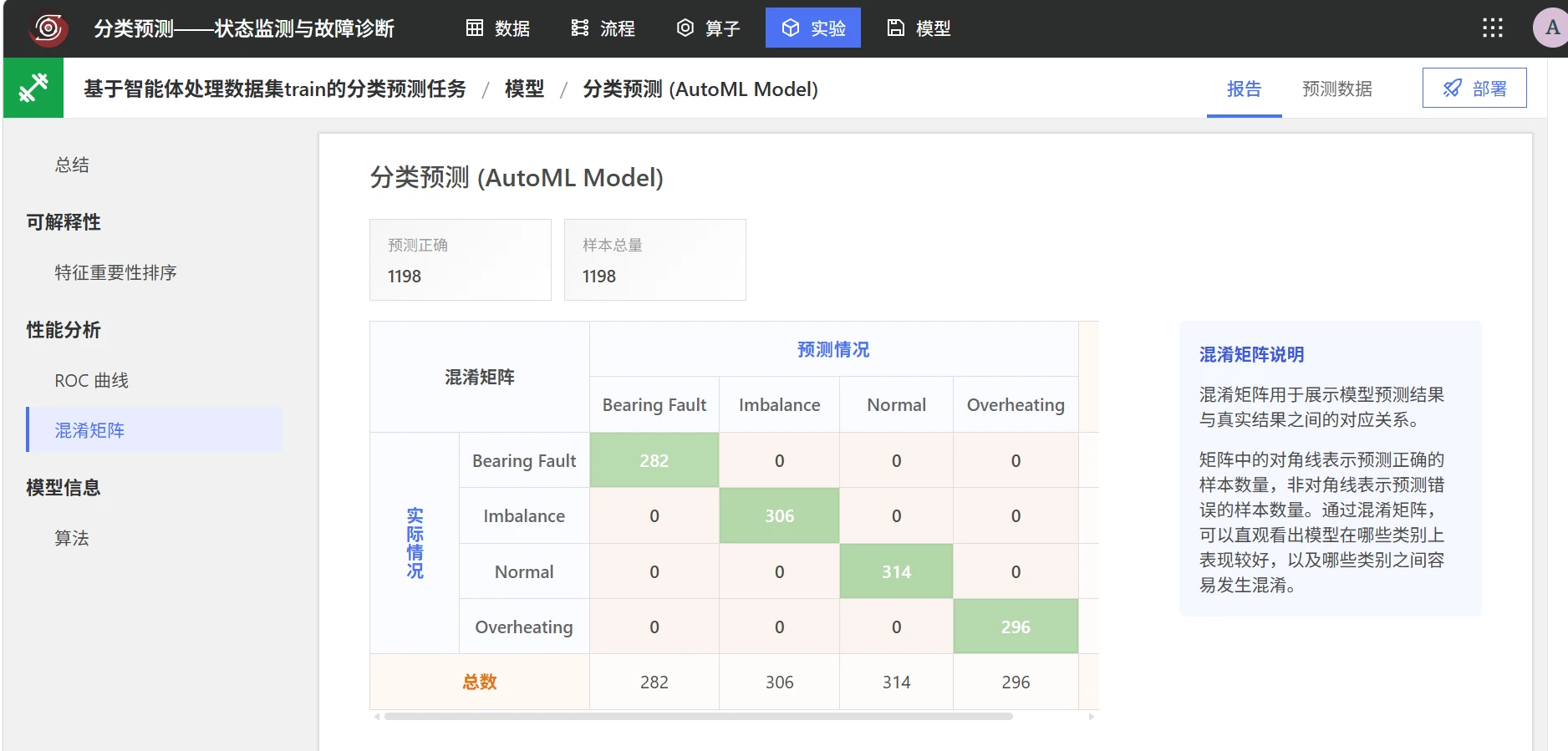Open 算法 in the sidebar

pos(72,538)
